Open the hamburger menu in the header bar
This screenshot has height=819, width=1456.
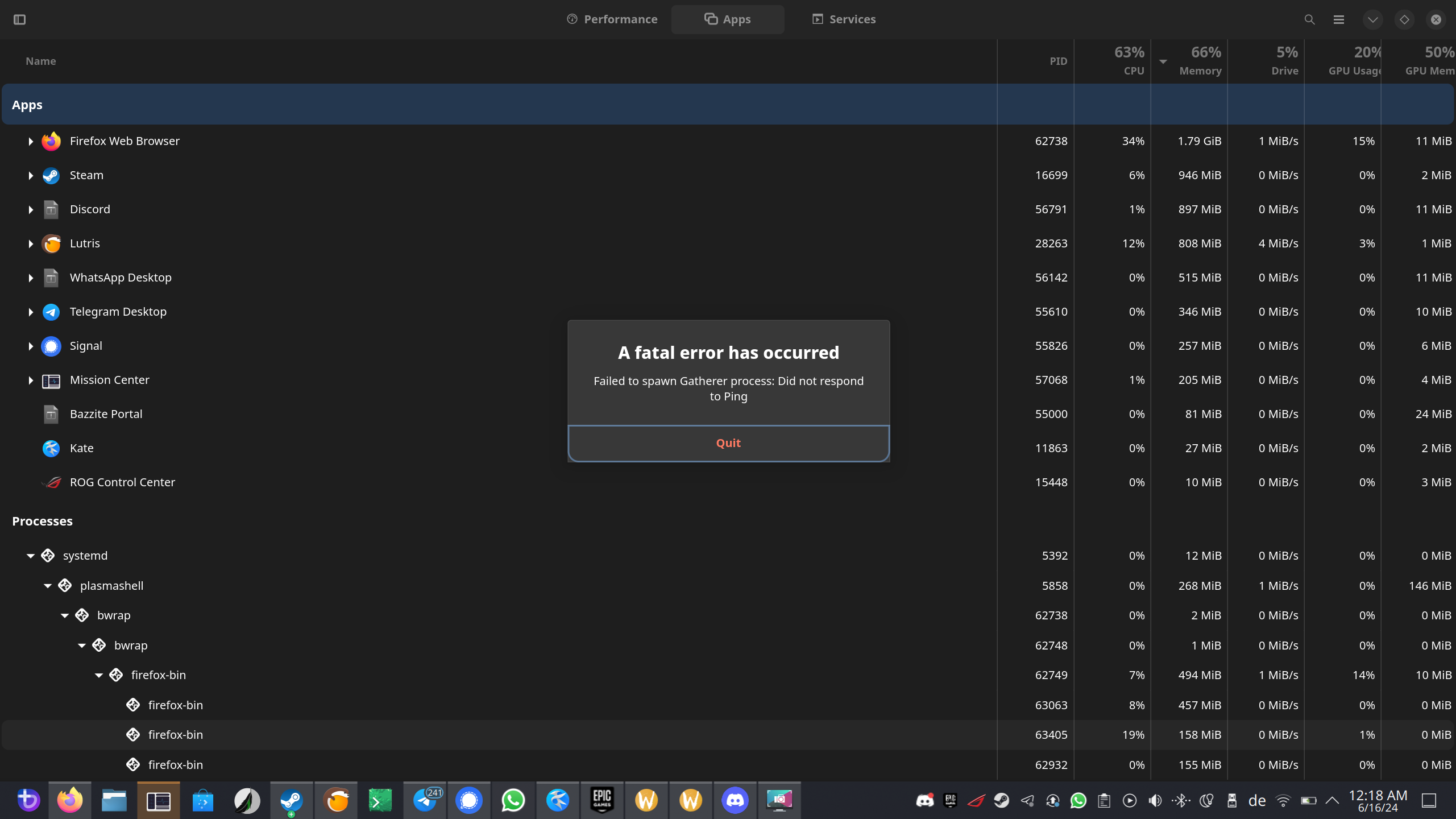click(1339, 19)
